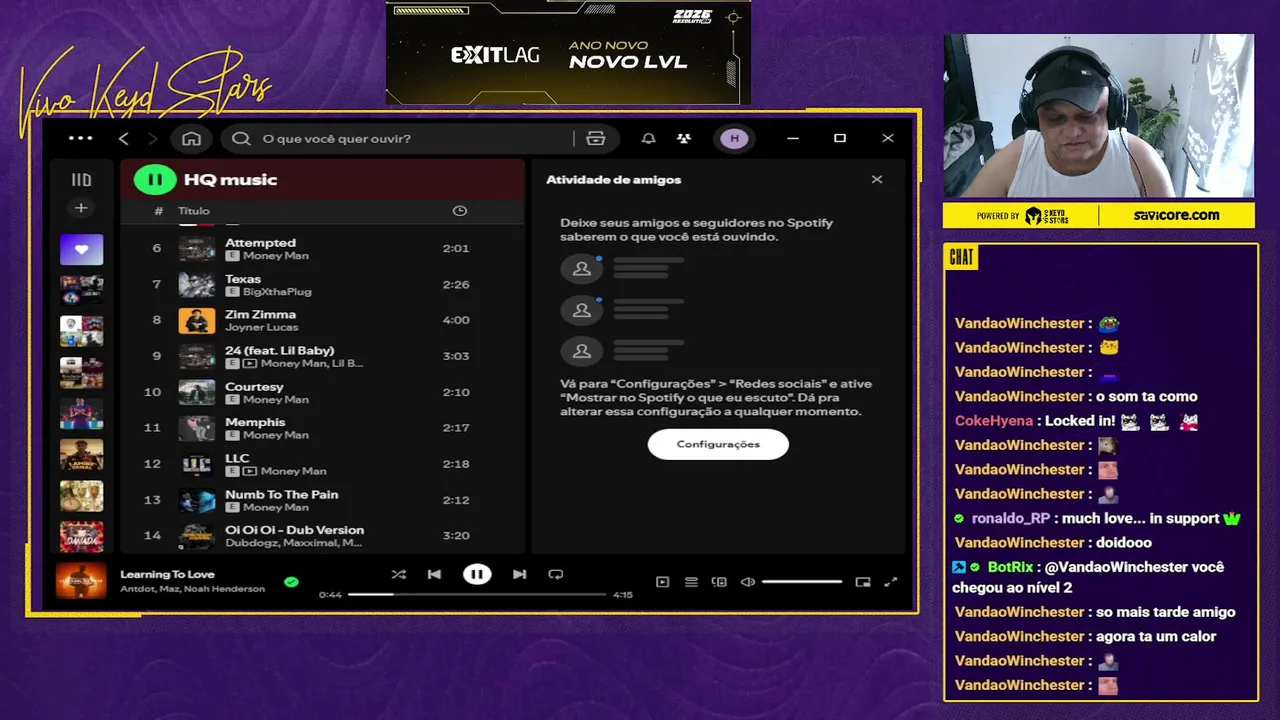Click chat message 'agora ta um calor'
The height and width of the screenshot is (720, 1280).
coord(1156,636)
